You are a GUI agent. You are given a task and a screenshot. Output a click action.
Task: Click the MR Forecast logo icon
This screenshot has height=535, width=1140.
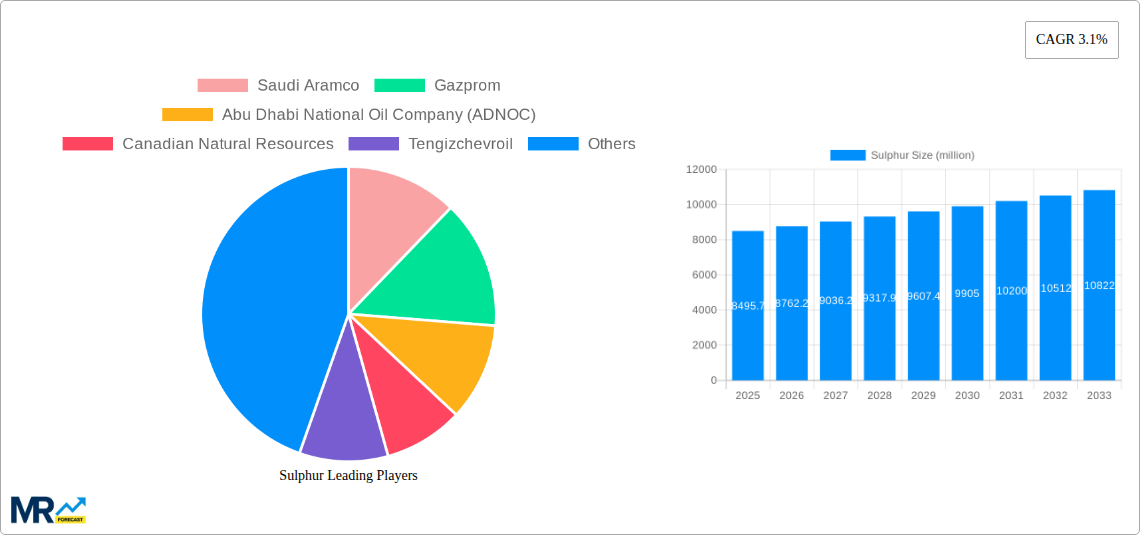(x=48, y=509)
